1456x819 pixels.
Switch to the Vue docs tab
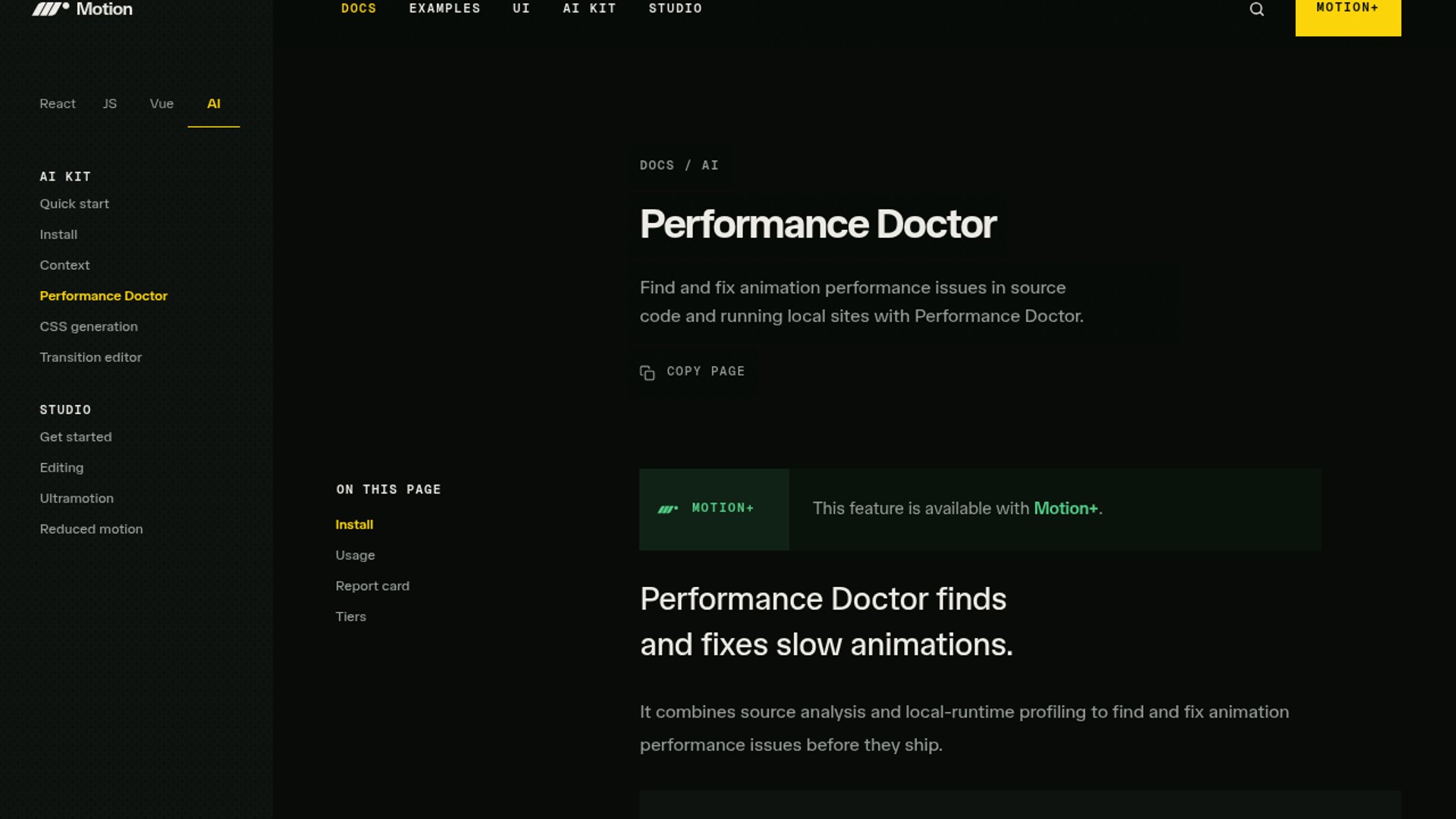(162, 104)
